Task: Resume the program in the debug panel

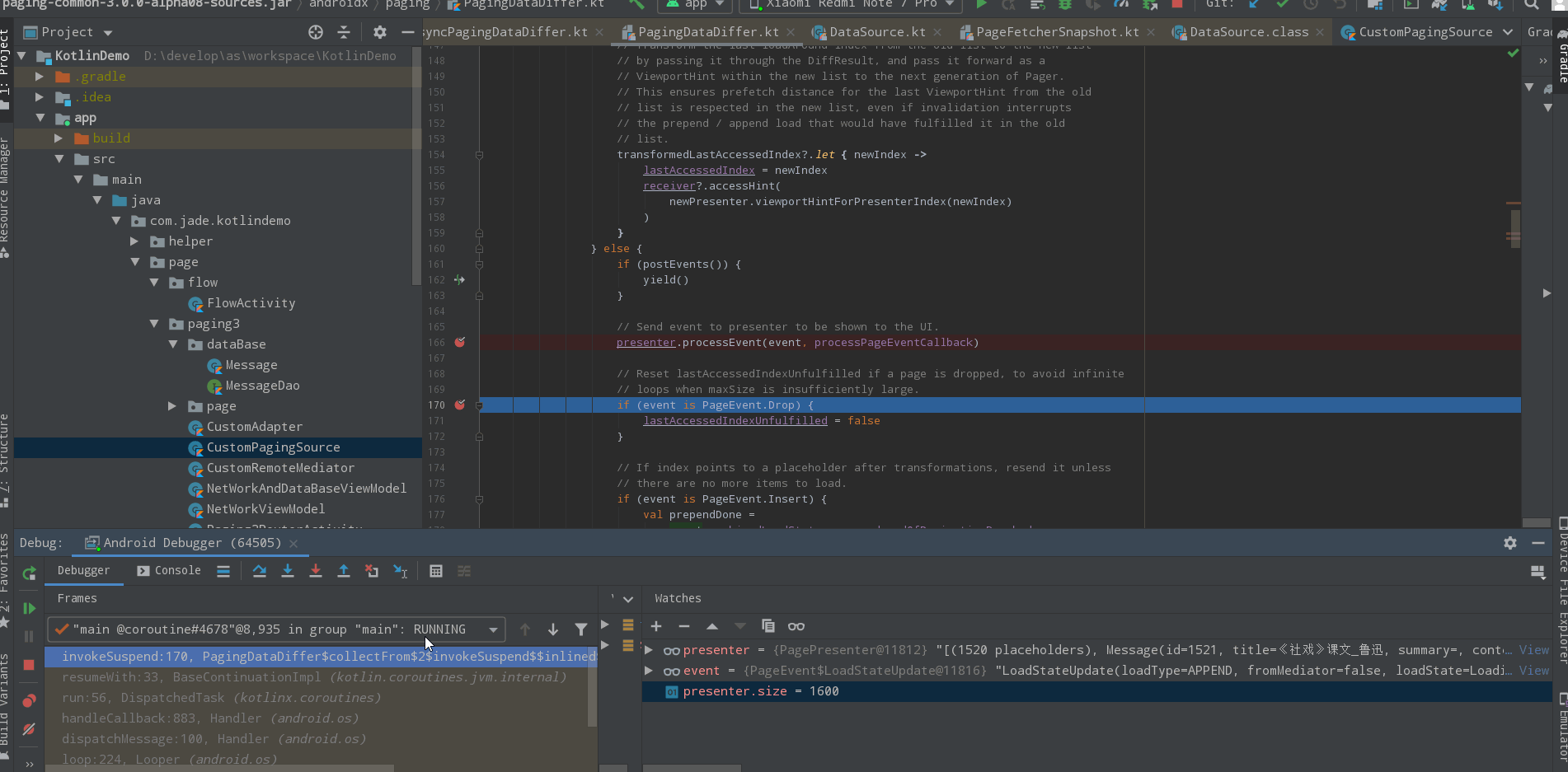Action: (x=30, y=609)
